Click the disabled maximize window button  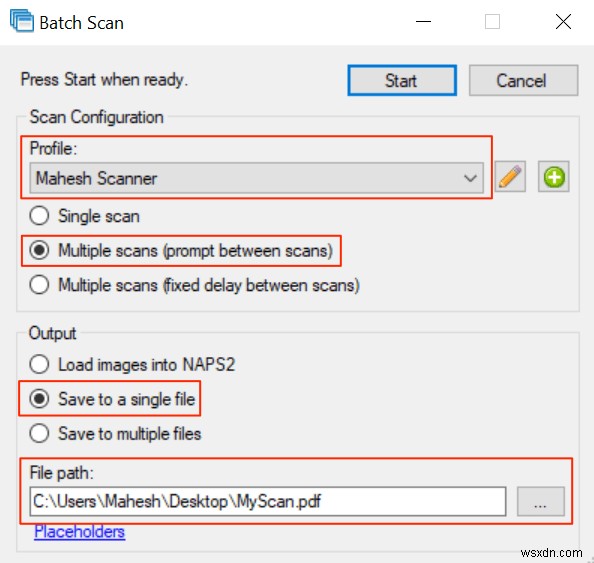click(x=492, y=22)
